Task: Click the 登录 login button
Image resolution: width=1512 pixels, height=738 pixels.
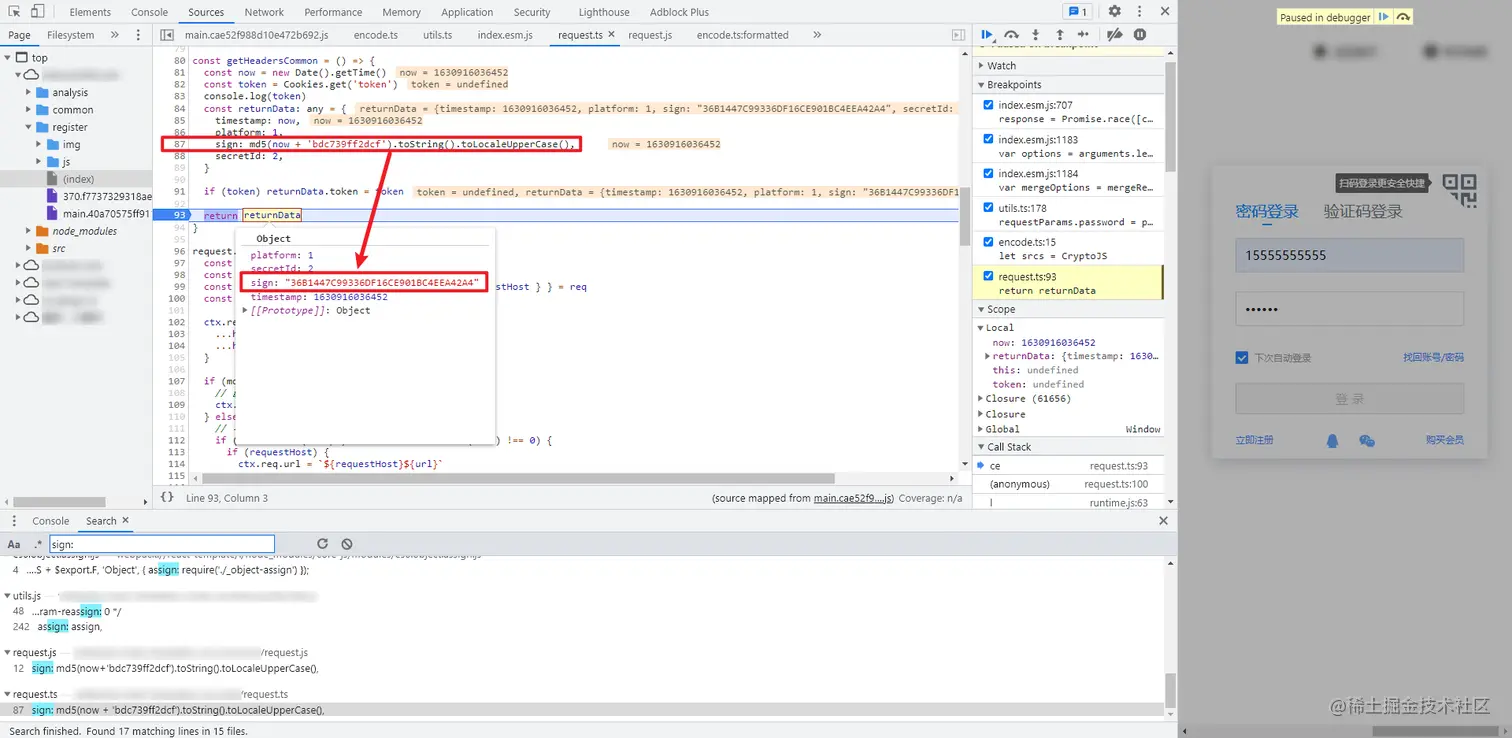Action: (x=1349, y=399)
